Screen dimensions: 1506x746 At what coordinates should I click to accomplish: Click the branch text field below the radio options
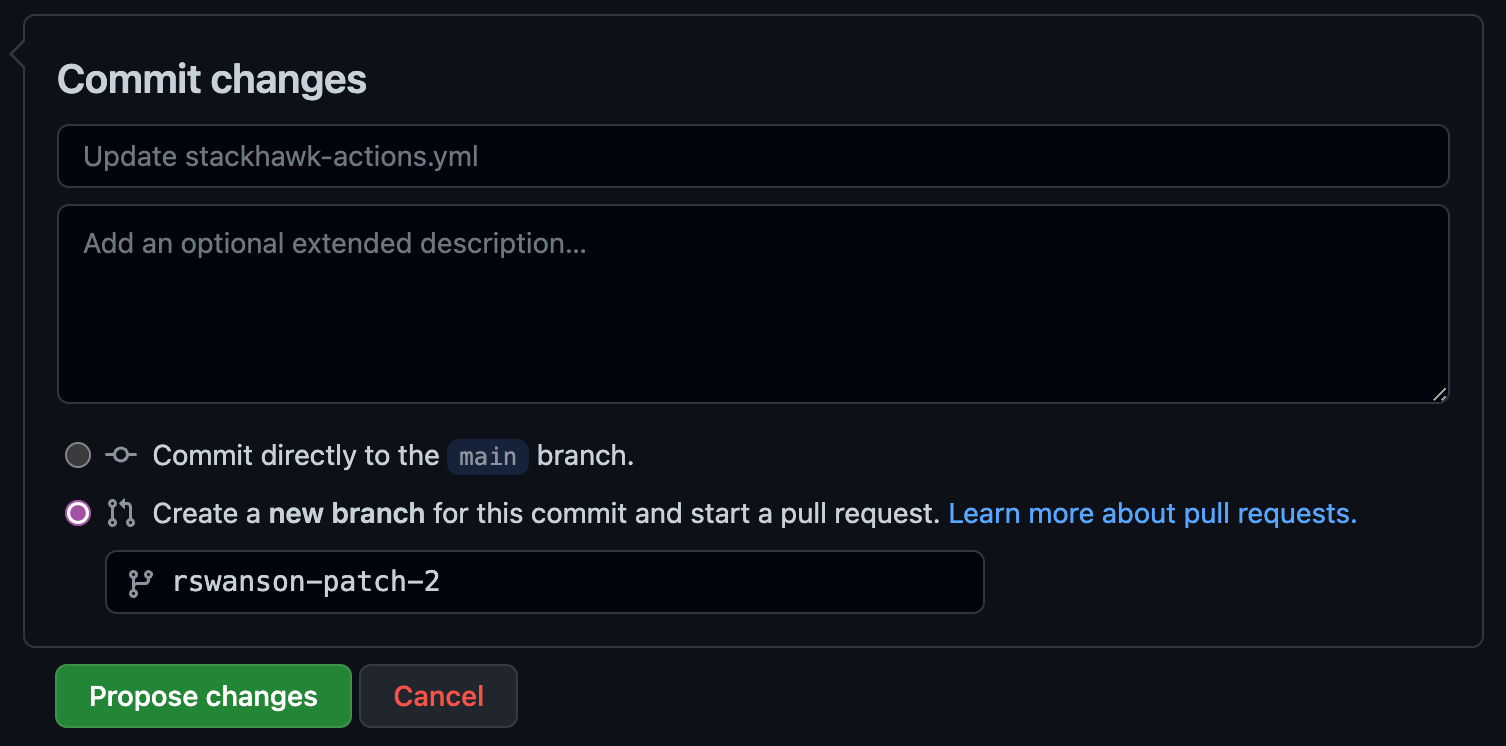pyautogui.click(x=544, y=581)
